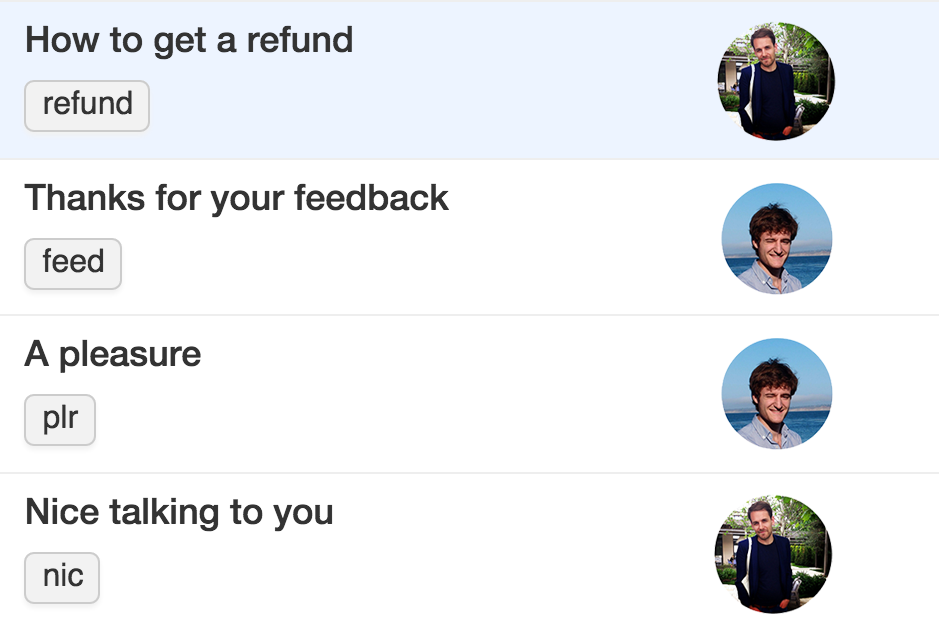Image resolution: width=939 pixels, height=626 pixels.
Task: Click empty area right of 'A pleasure' title
Action: [x=461, y=354]
